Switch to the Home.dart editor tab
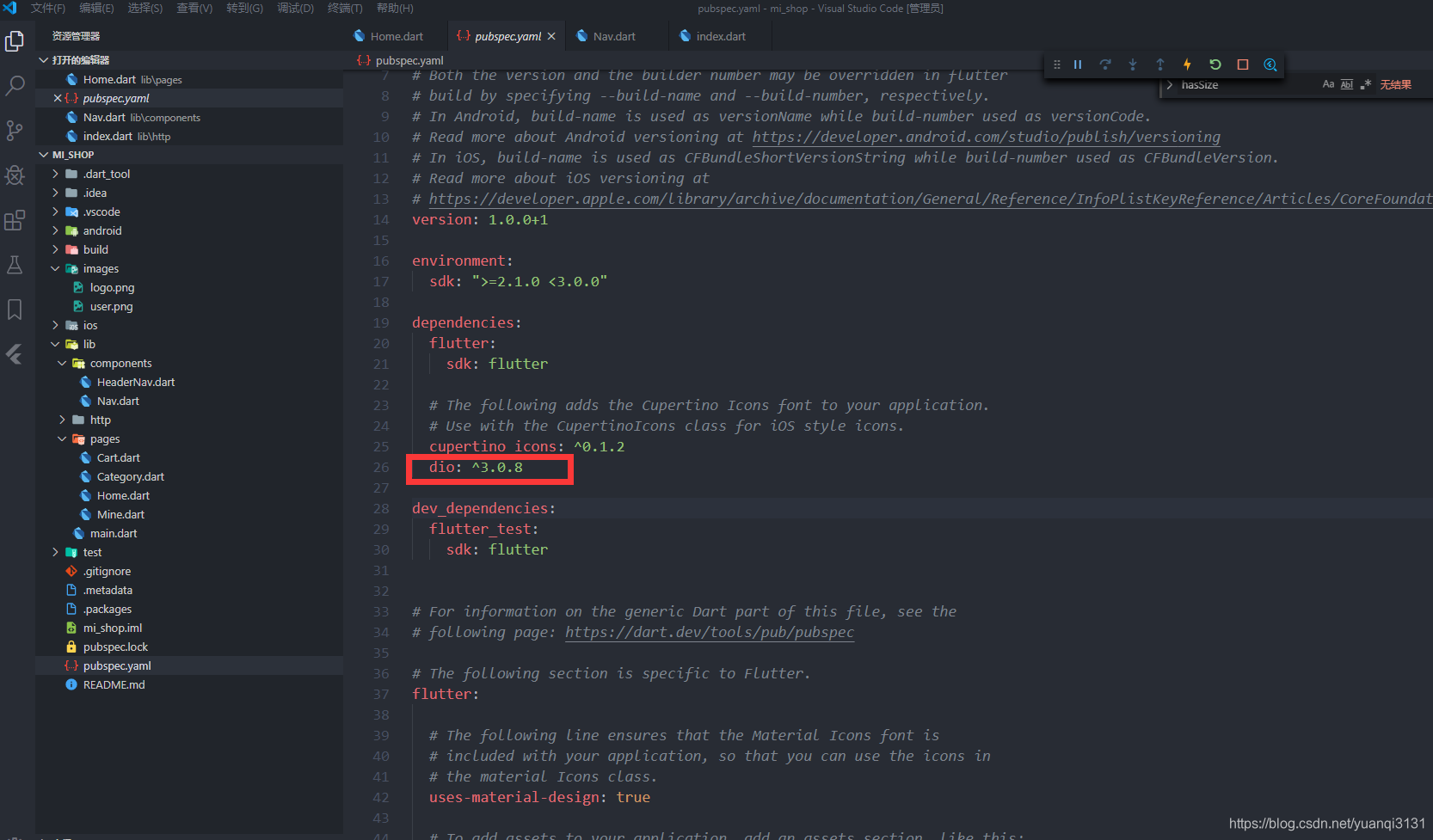The image size is (1433, 840). click(x=396, y=36)
